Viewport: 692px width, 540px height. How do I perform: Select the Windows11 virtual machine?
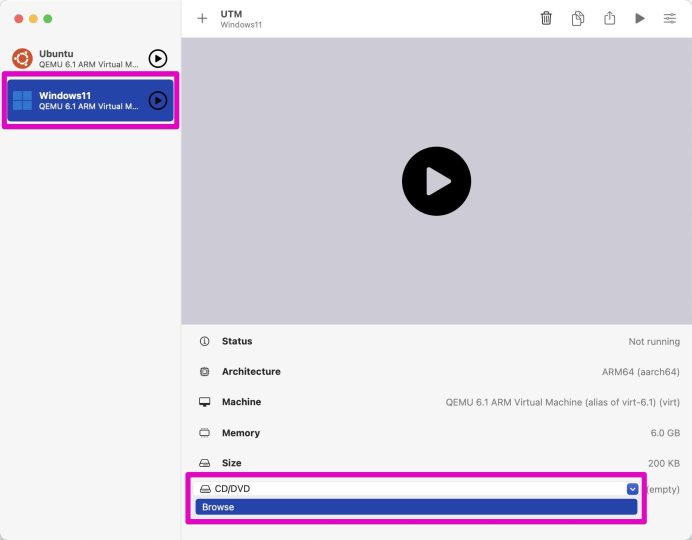pos(90,101)
